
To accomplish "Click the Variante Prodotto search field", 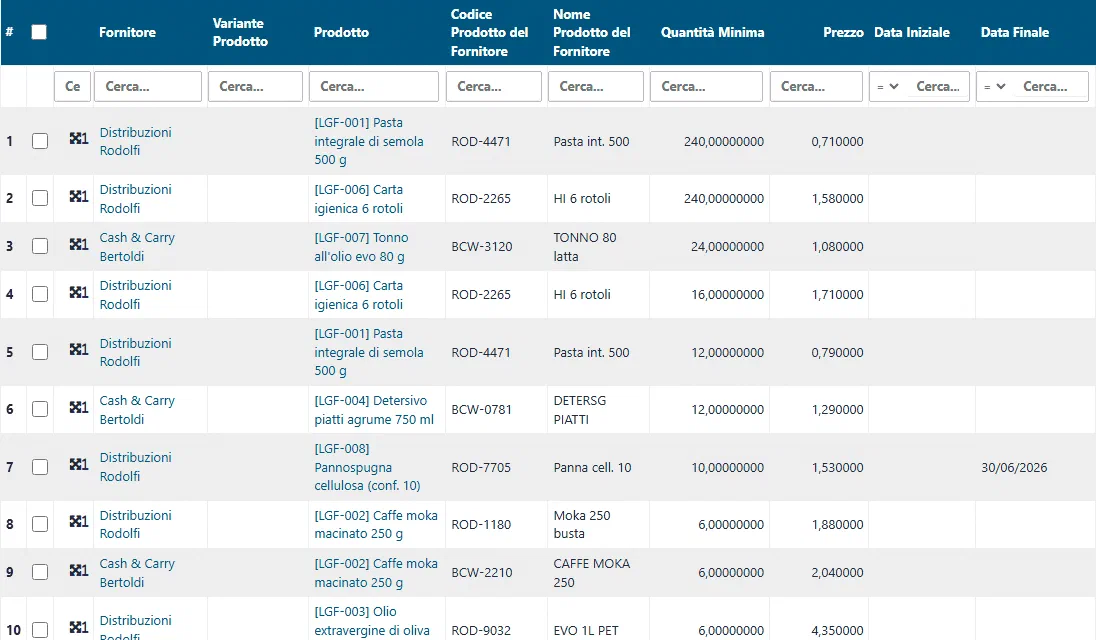I will [255, 87].
